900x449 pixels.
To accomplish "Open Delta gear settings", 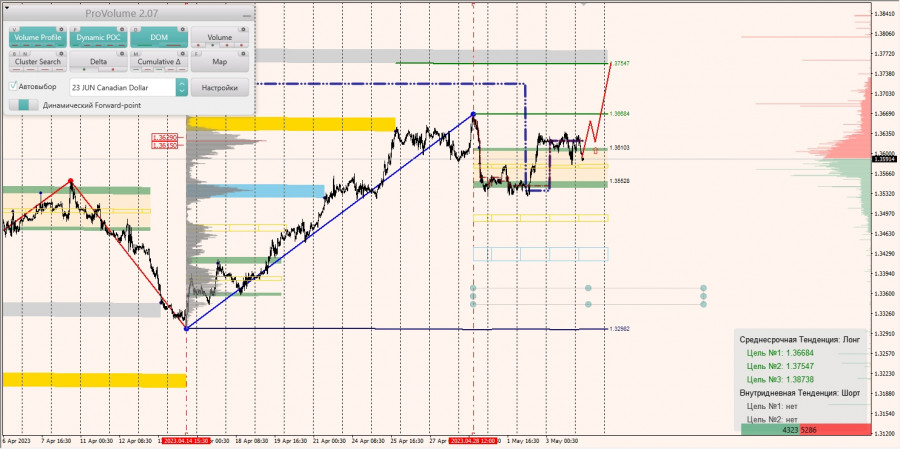I will point(123,53).
